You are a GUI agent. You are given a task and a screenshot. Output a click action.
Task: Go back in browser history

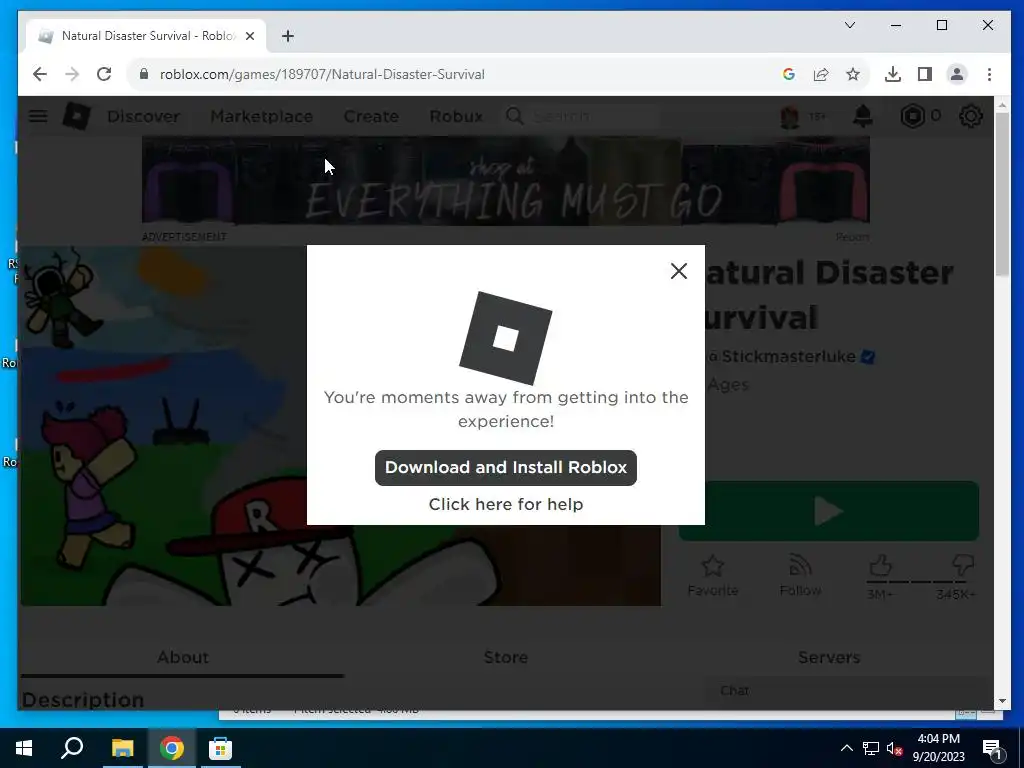(40, 74)
